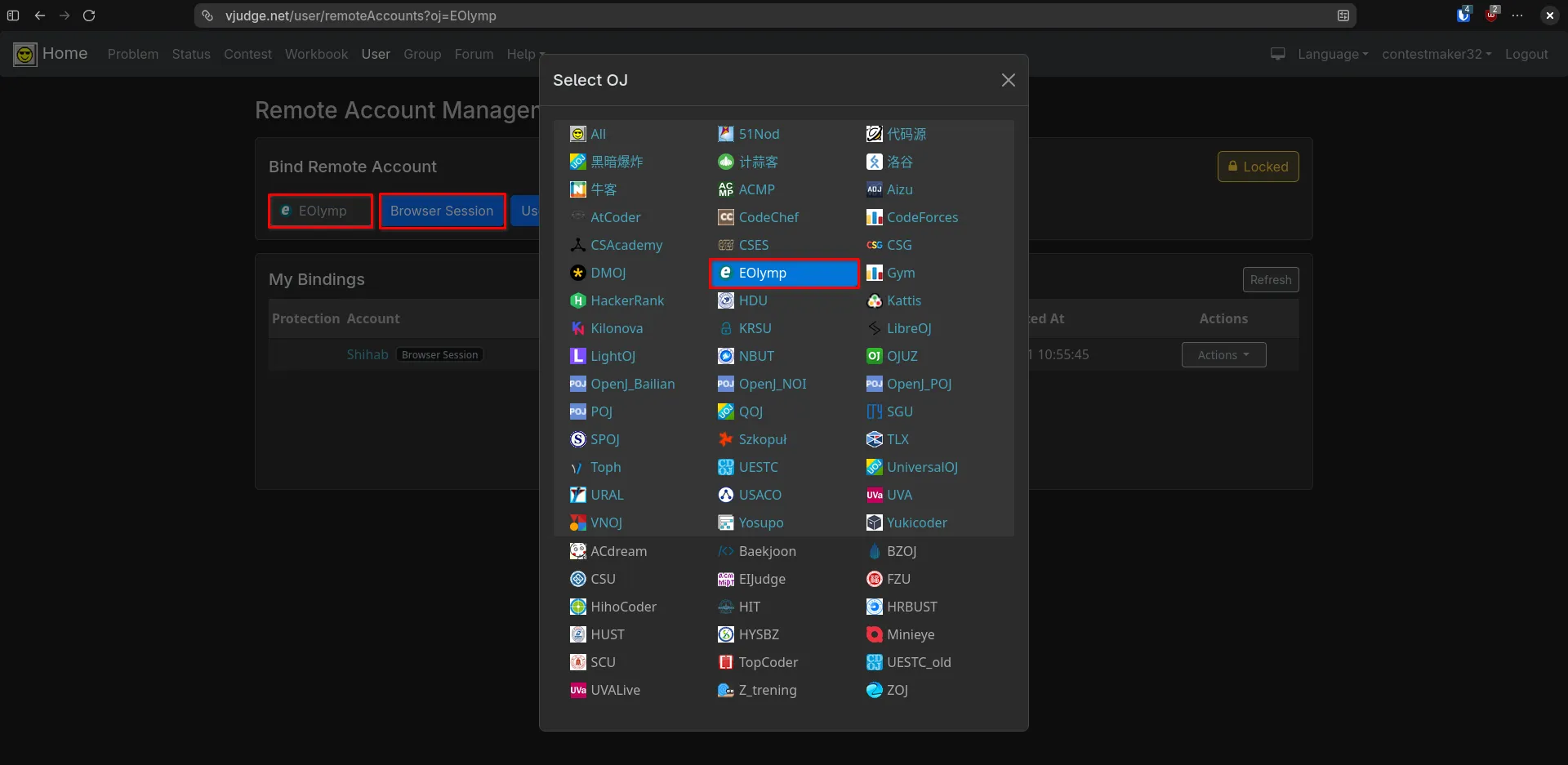Image resolution: width=1568 pixels, height=765 pixels.
Task: Click the Locked button
Action: point(1258,167)
